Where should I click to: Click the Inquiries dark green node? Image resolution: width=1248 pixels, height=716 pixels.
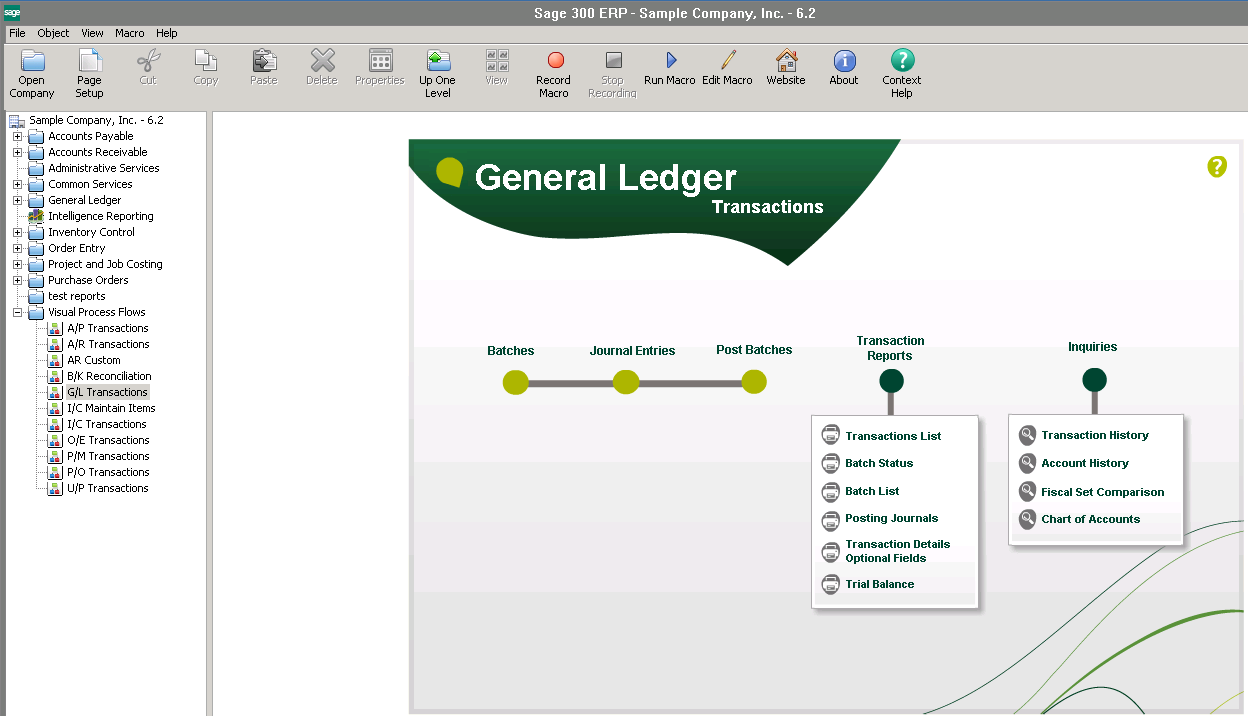click(x=1094, y=380)
